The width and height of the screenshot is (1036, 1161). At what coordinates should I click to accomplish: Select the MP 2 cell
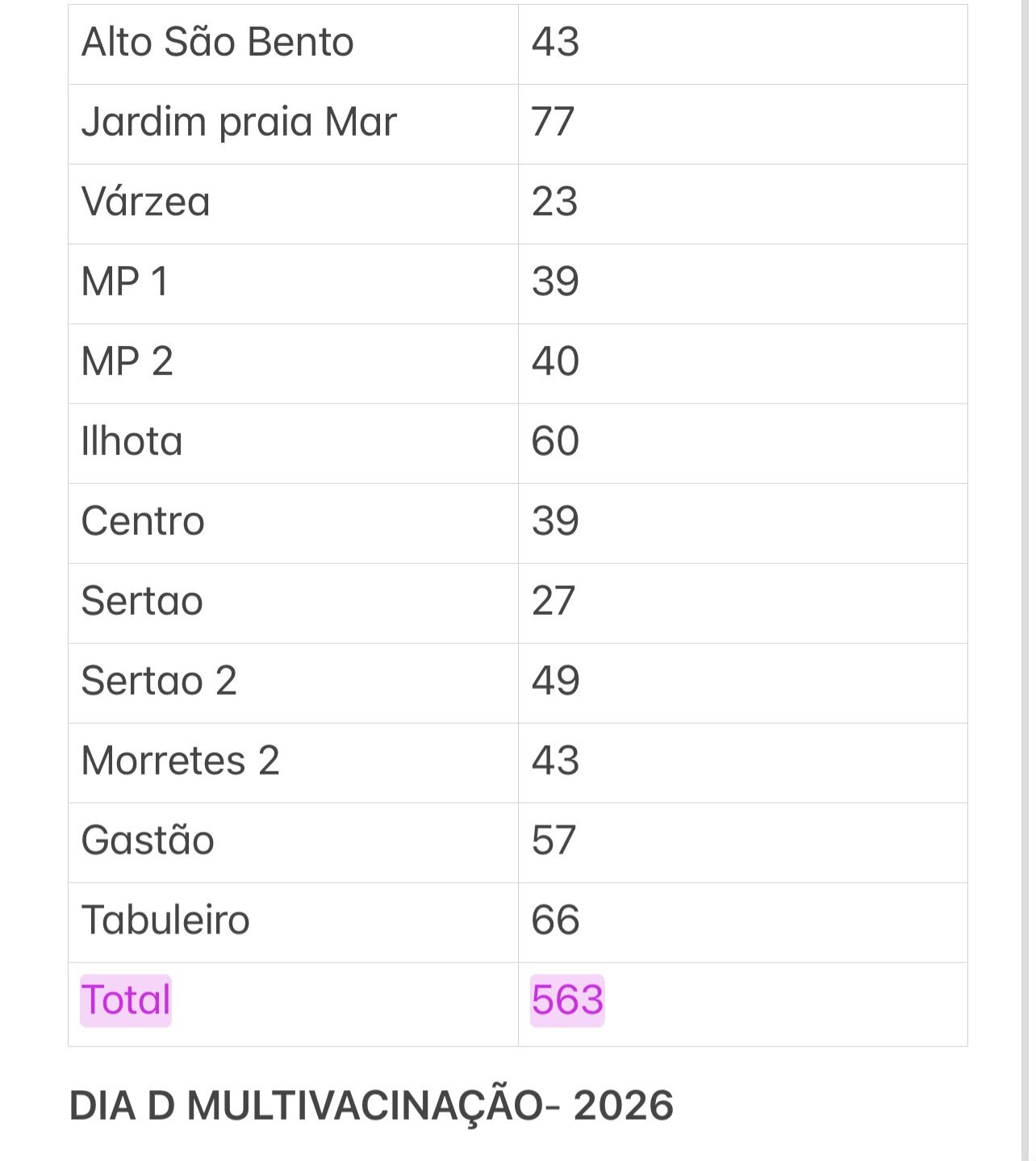[293, 364]
